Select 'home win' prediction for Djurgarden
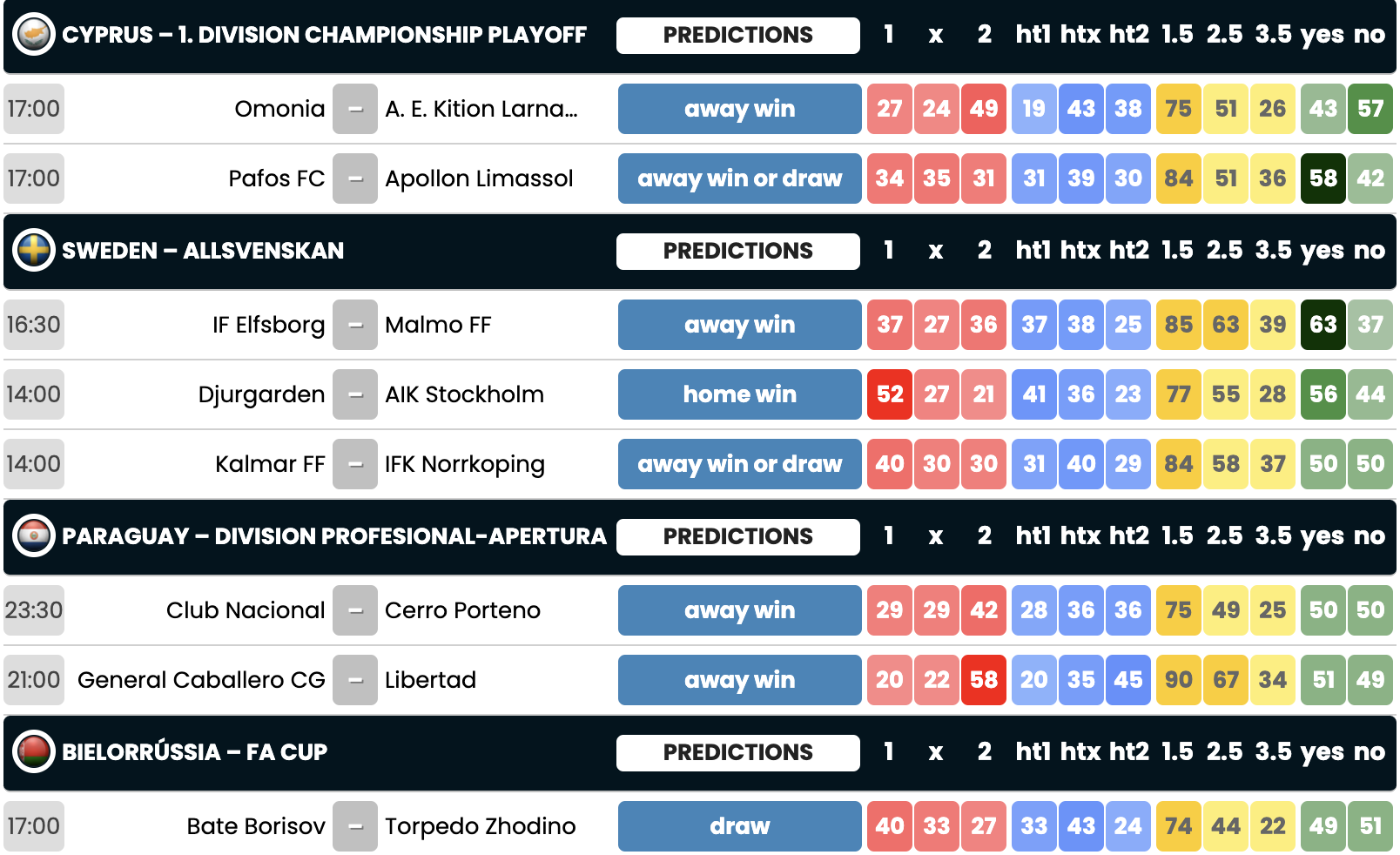The width and height of the screenshot is (1400, 855). 740,394
